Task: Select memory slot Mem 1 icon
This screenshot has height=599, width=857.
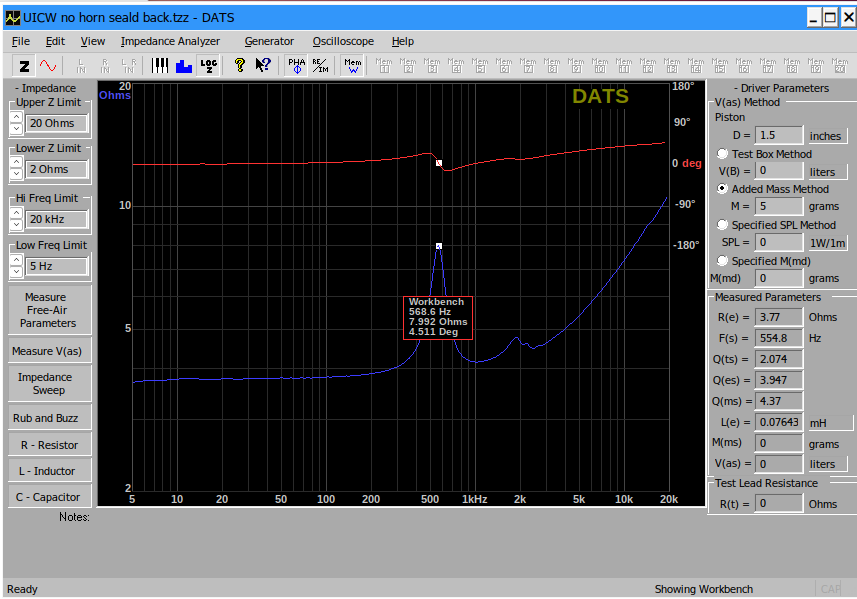Action: point(384,66)
